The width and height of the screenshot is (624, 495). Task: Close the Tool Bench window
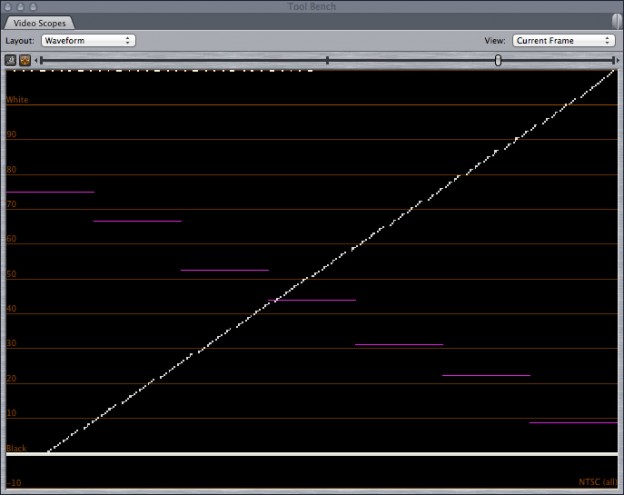coord(7,6)
